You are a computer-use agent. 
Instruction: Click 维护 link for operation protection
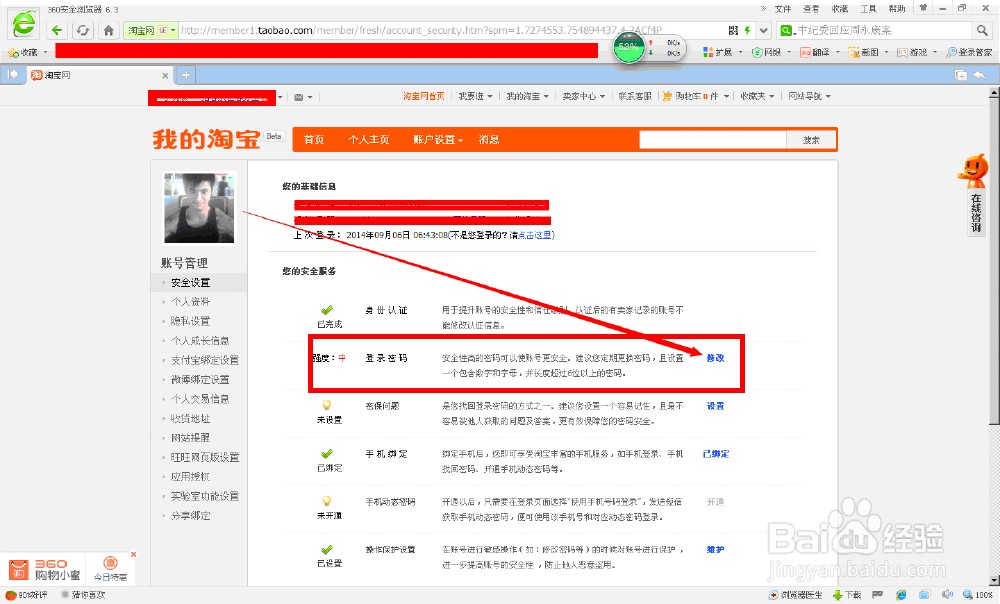(716, 550)
